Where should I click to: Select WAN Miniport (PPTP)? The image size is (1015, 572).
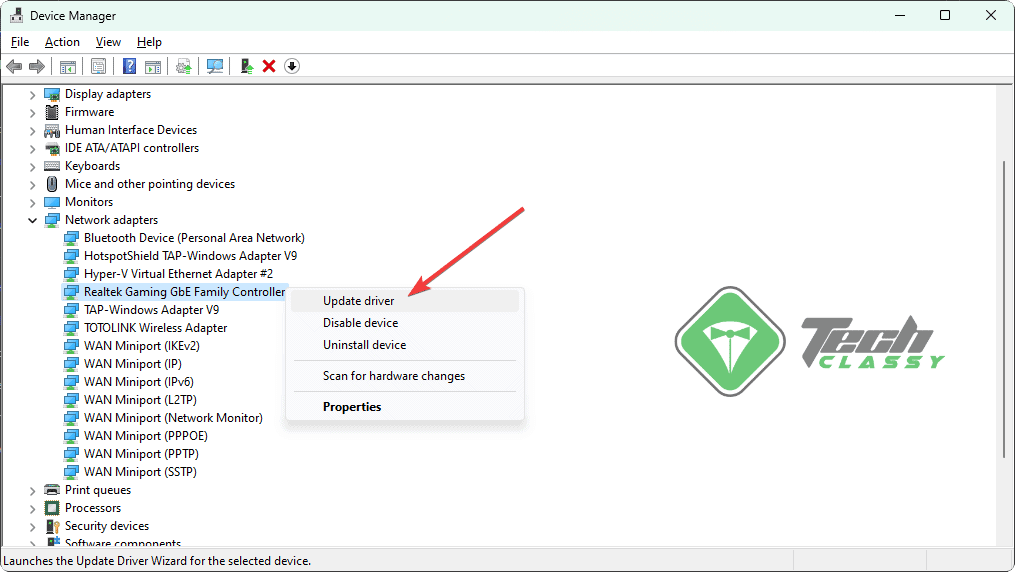pyautogui.click(x=141, y=454)
